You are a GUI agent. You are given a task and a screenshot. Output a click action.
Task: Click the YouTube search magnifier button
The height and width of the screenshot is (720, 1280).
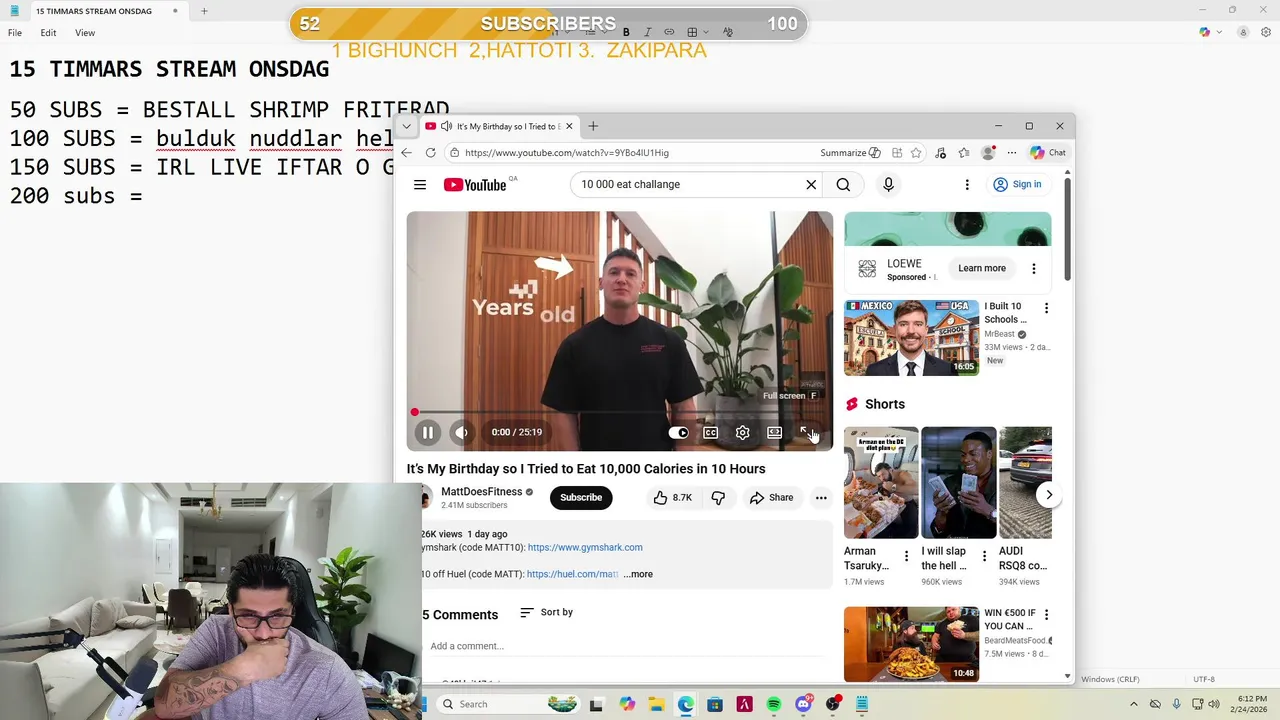(x=843, y=184)
